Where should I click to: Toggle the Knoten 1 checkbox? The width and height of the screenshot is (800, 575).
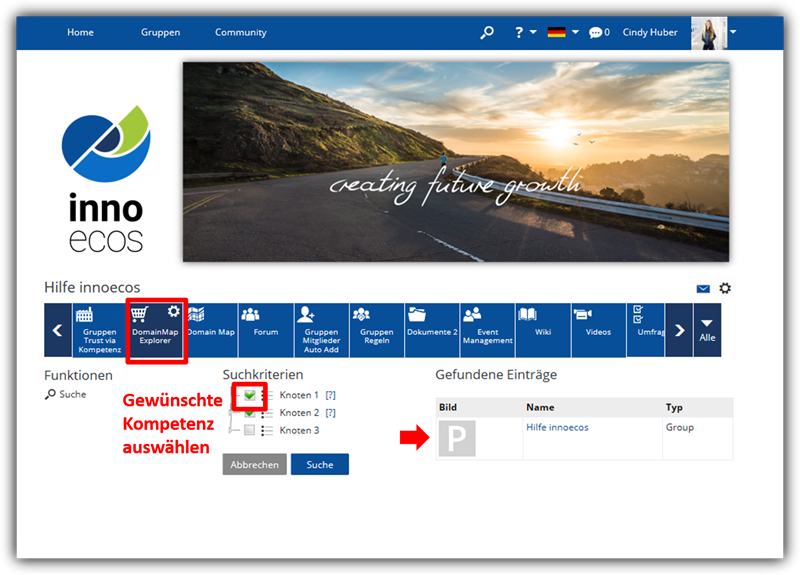[x=249, y=396]
